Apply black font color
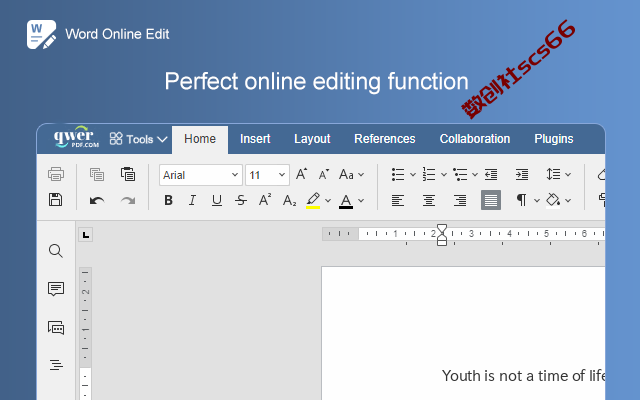Screen dimensions: 640x400 click(x=346, y=201)
